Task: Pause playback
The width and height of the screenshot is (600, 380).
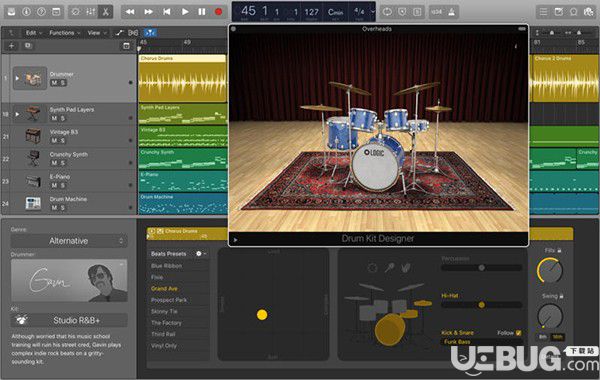Action: pos(202,12)
